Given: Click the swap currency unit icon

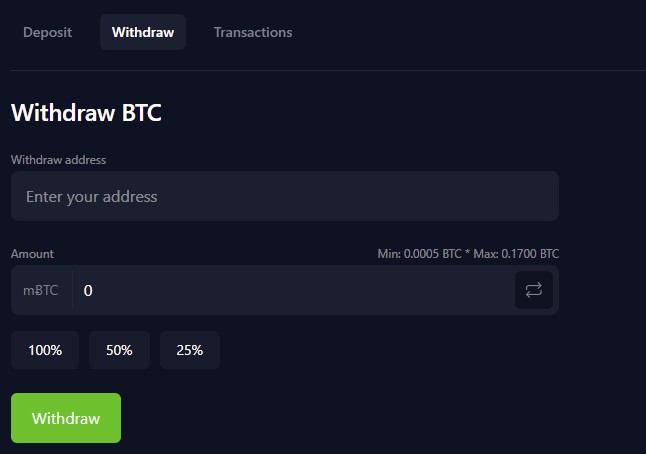Looking at the screenshot, I should (534, 290).
